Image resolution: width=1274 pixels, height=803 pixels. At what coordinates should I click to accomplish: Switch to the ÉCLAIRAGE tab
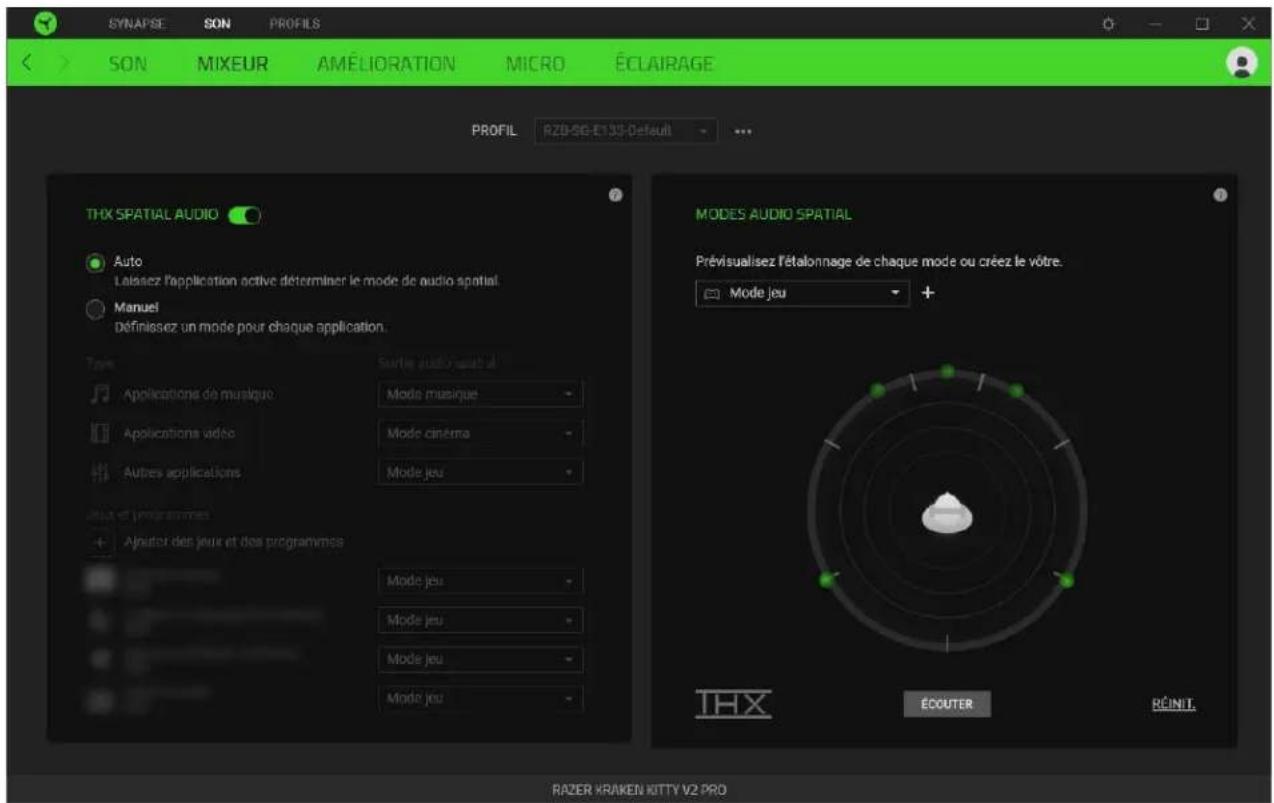tap(663, 64)
